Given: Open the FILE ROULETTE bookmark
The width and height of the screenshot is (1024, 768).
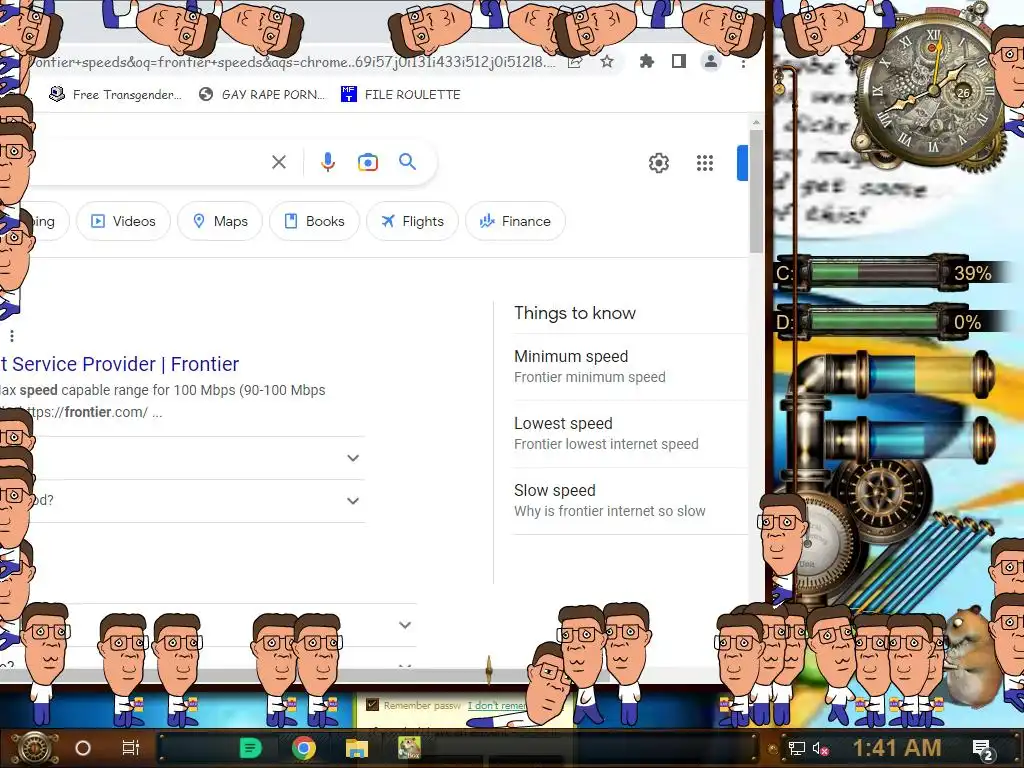Looking at the screenshot, I should tap(400, 94).
